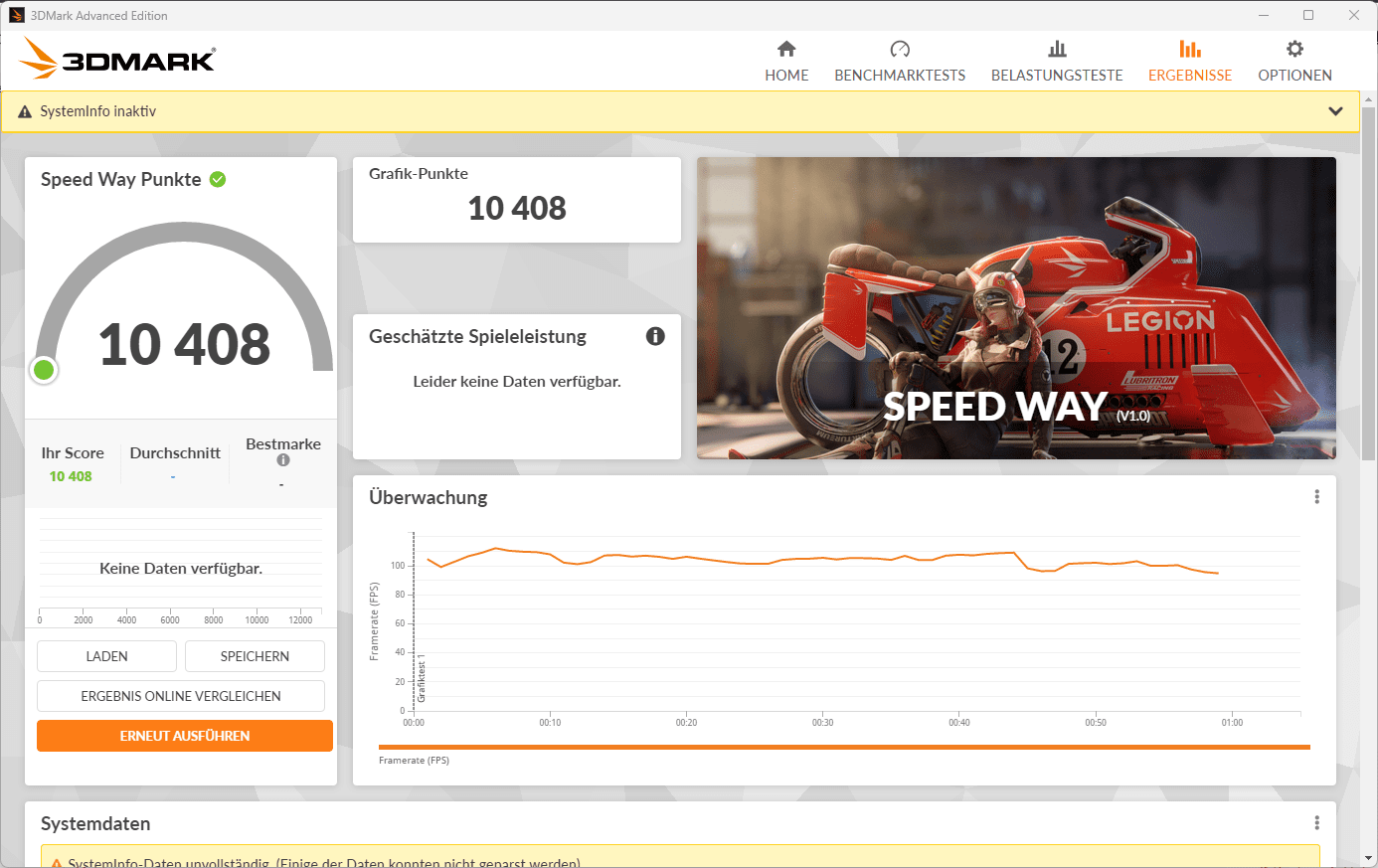Expand the SystemInfo inaktiv banner chevron

pyautogui.click(x=1335, y=111)
